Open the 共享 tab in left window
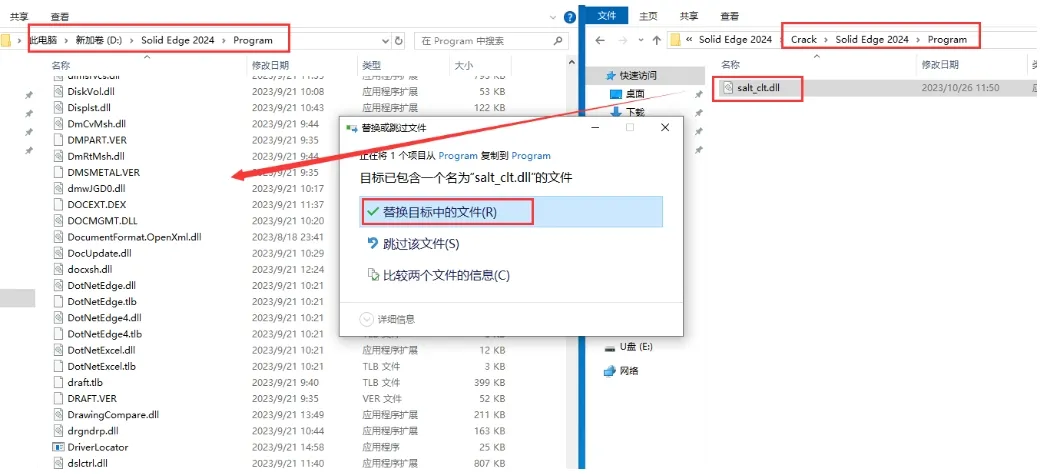 (19, 16)
